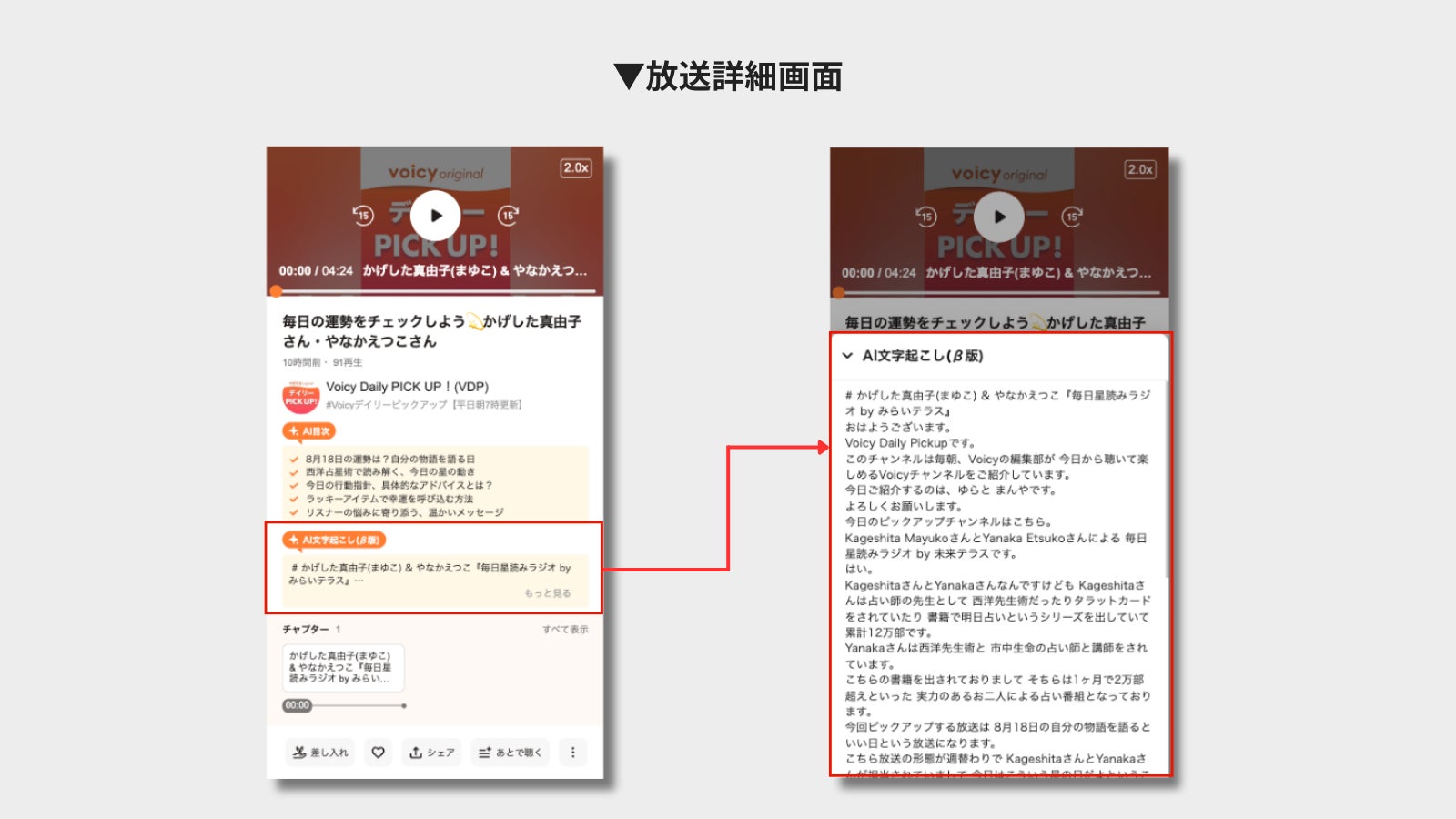This screenshot has height=819, width=1456.
Task: Click the 差し入れ button
Action: click(320, 753)
